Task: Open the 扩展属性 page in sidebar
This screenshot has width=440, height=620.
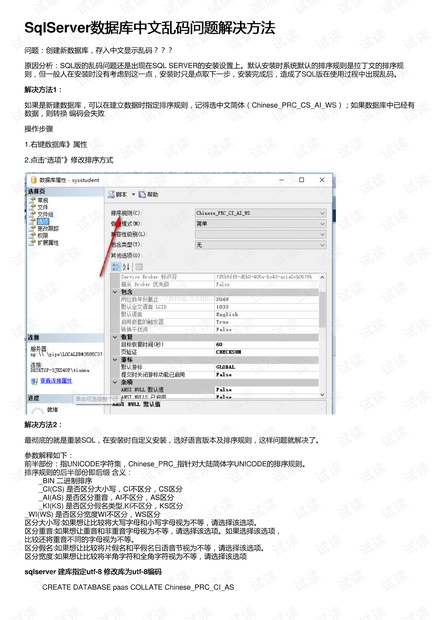Action: click(x=47, y=242)
